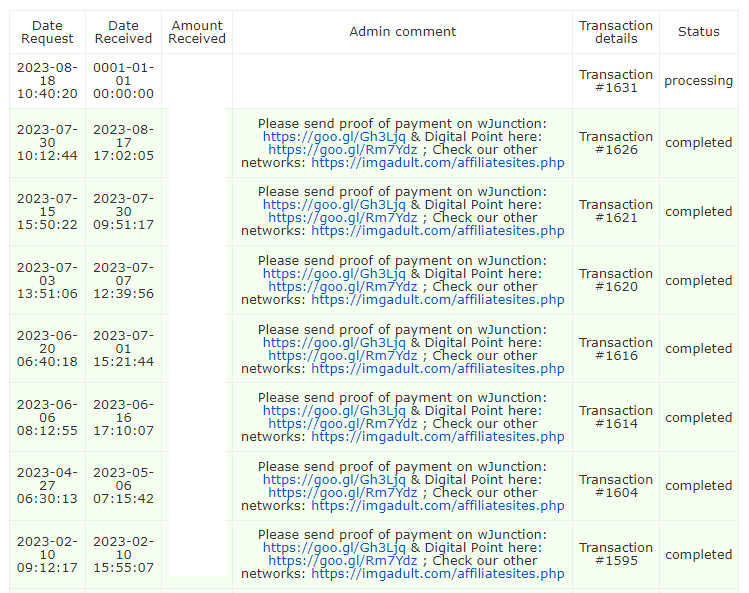Click imgadult.com affiliatesites link for Transaction #1595
Screen dimensions: 749x593
point(437,574)
